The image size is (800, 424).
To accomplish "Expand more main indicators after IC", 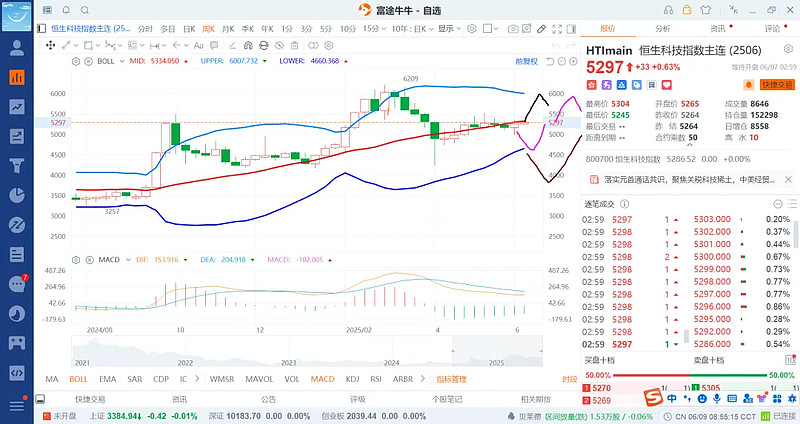I will click(197, 379).
